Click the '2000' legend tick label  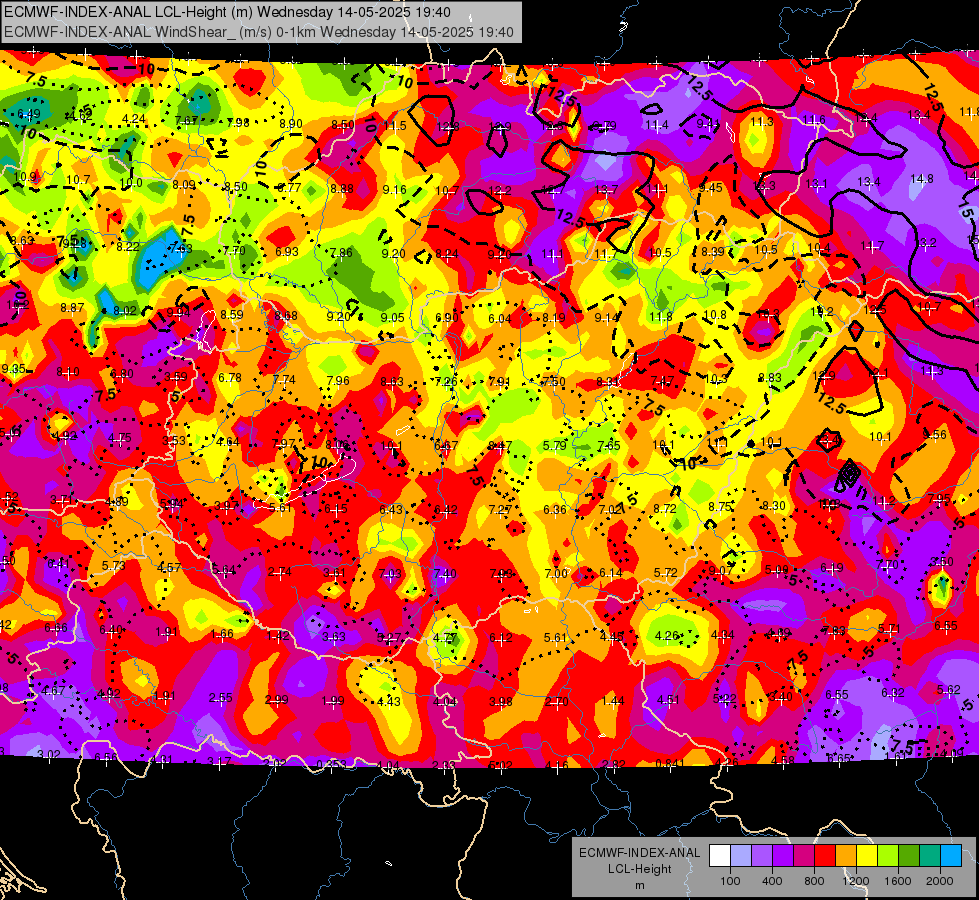[x=939, y=881]
